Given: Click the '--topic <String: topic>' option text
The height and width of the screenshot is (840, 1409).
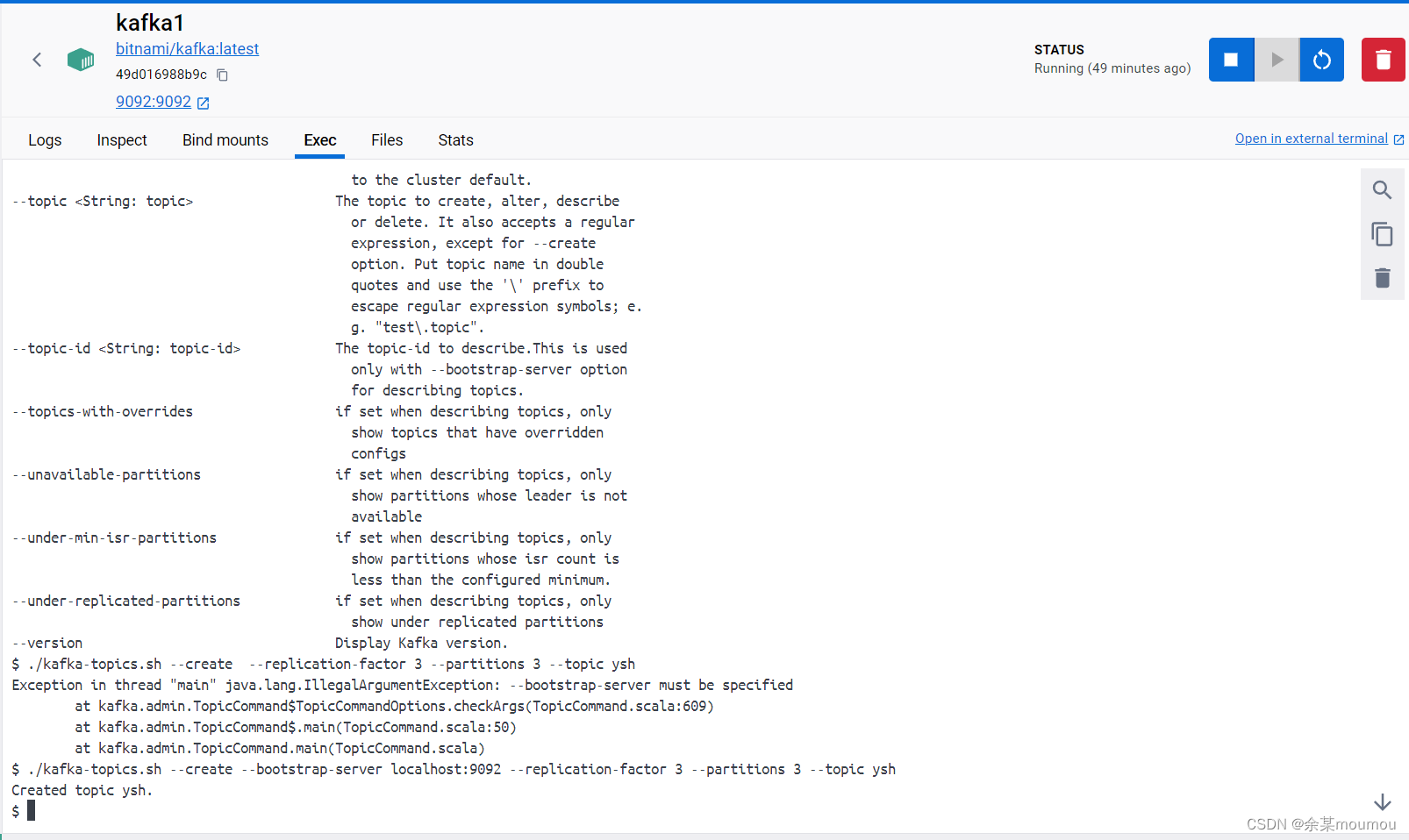Looking at the screenshot, I should [x=103, y=201].
